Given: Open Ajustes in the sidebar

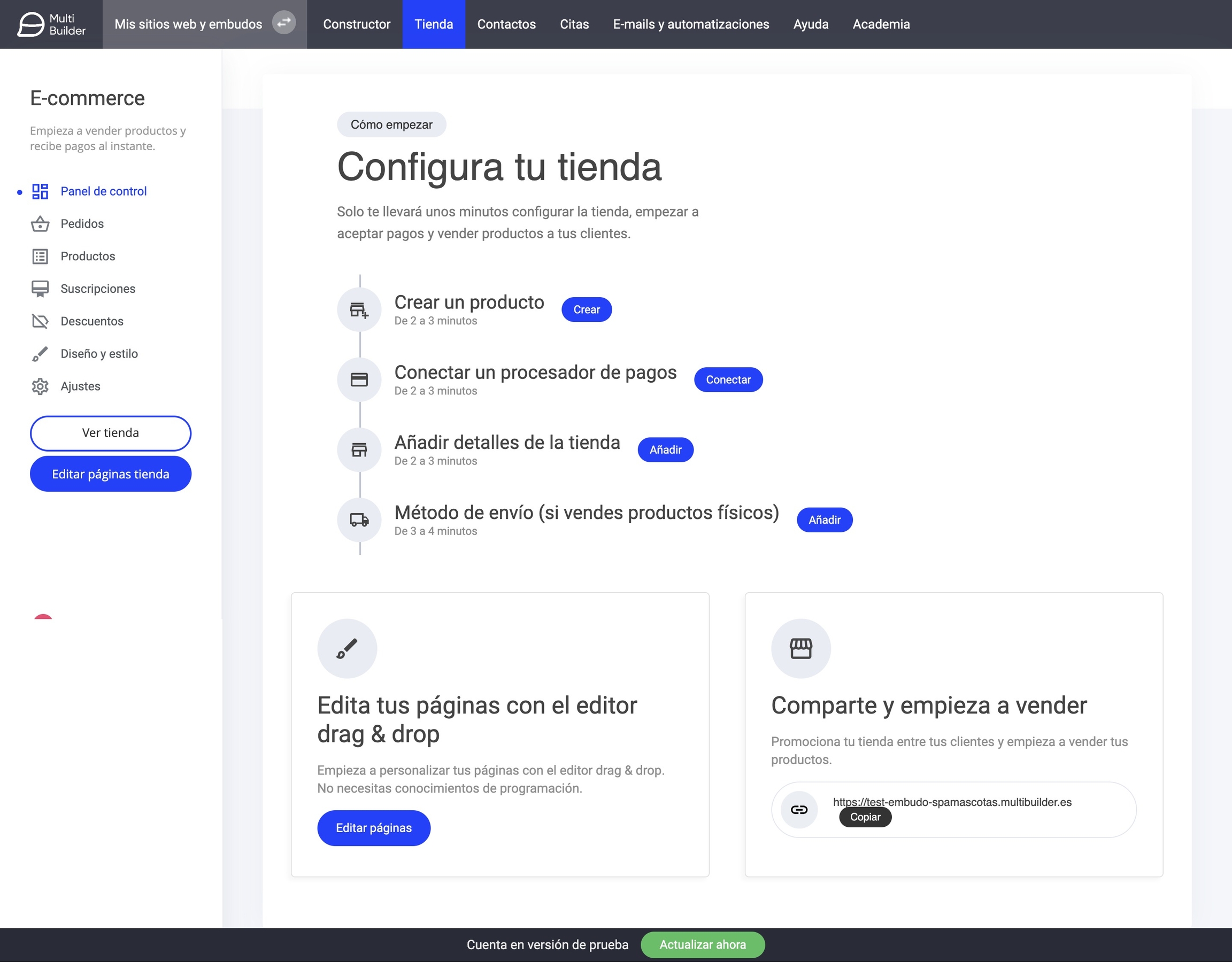Looking at the screenshot, I should (x=80, y=386).
